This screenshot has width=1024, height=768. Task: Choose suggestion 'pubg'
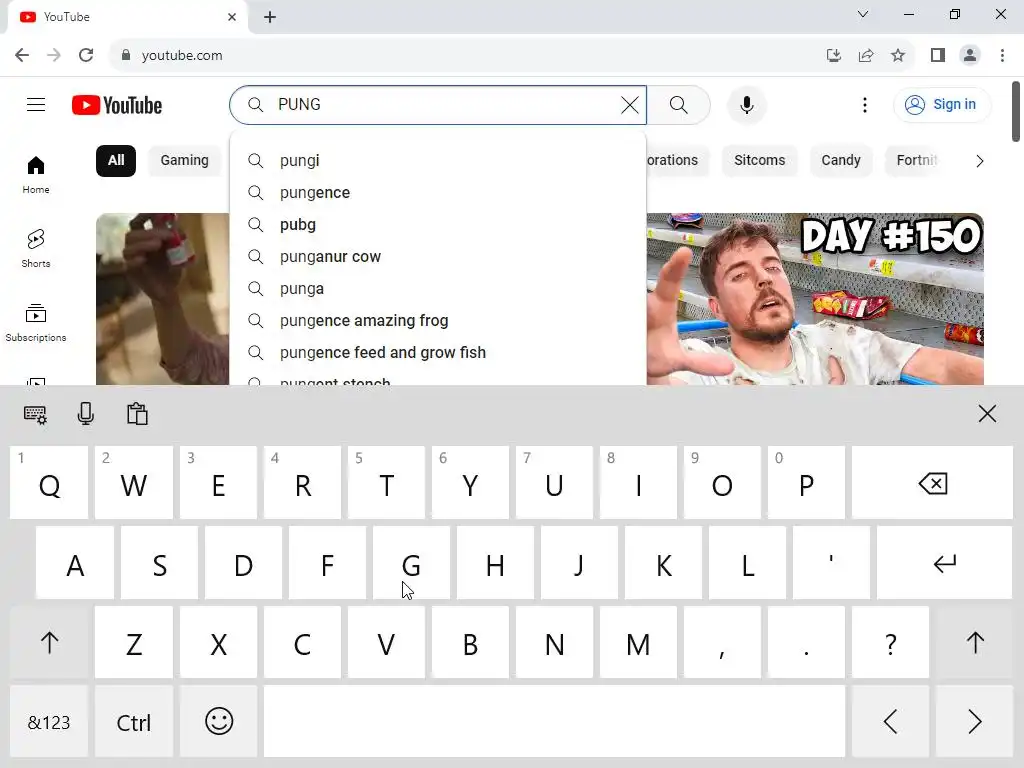[438, 225]
